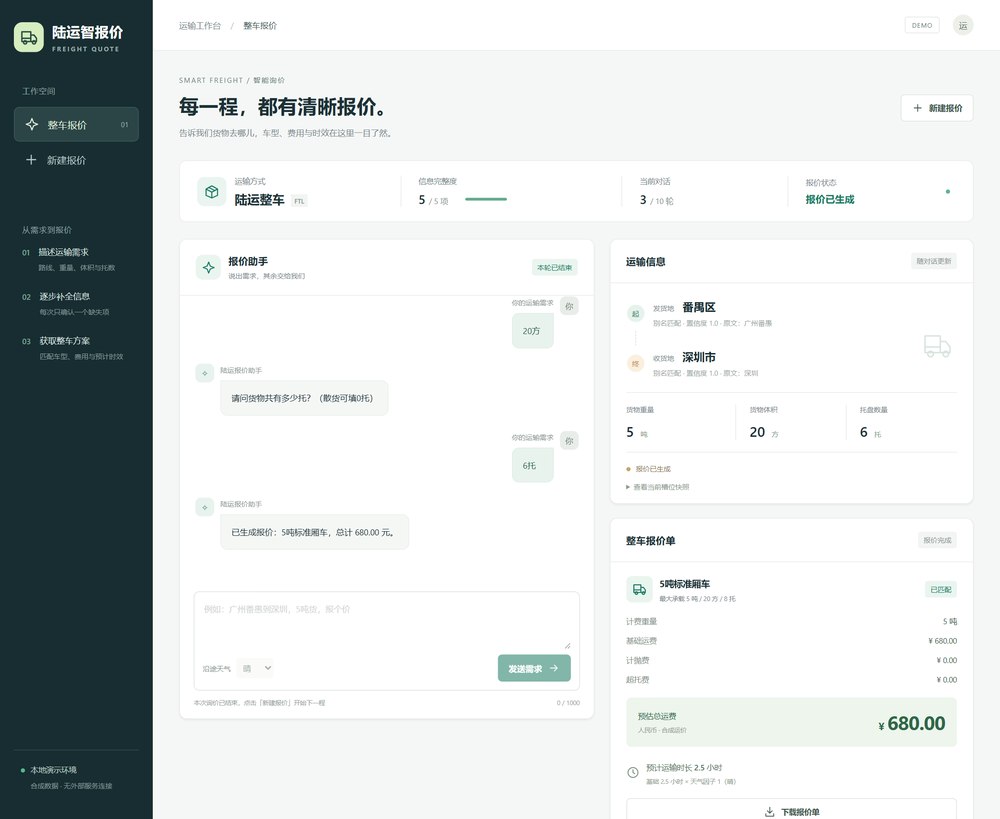Screen dimensions: 1000x819
Task: Click the 新建报价 button at top right
Action: pos(937,108)
